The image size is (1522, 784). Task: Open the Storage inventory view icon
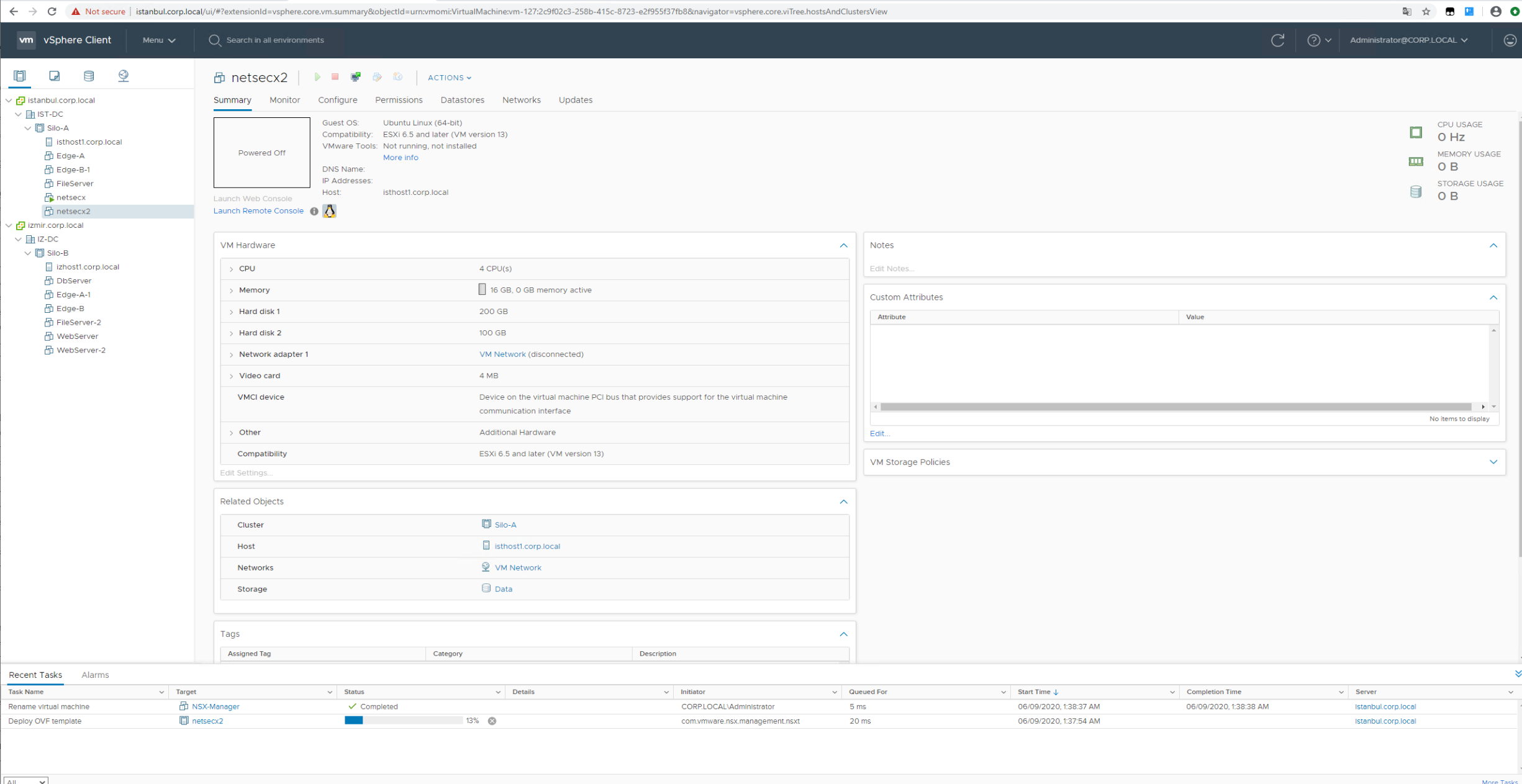point(88,75)
